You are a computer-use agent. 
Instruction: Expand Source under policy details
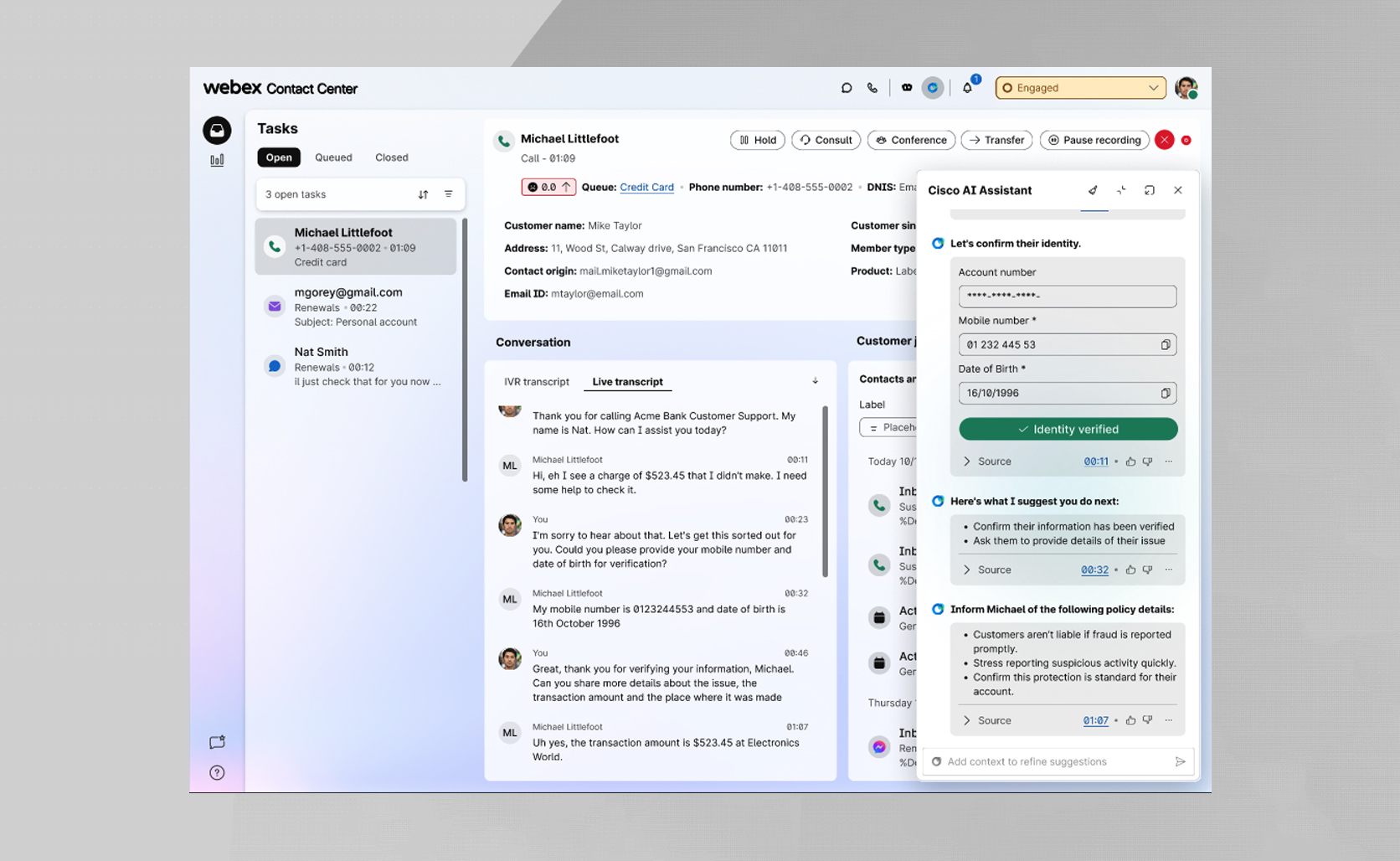click(986, 720)
